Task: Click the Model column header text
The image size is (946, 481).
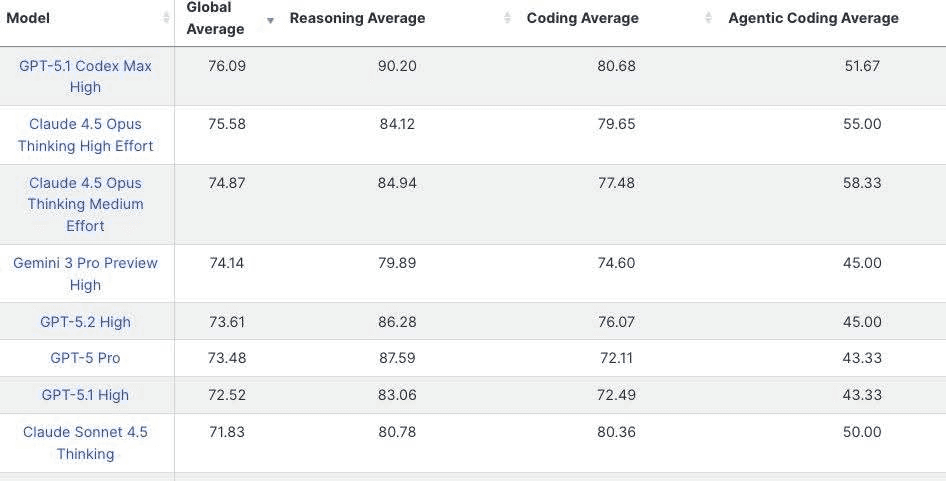Action: (x=28, y=18)
